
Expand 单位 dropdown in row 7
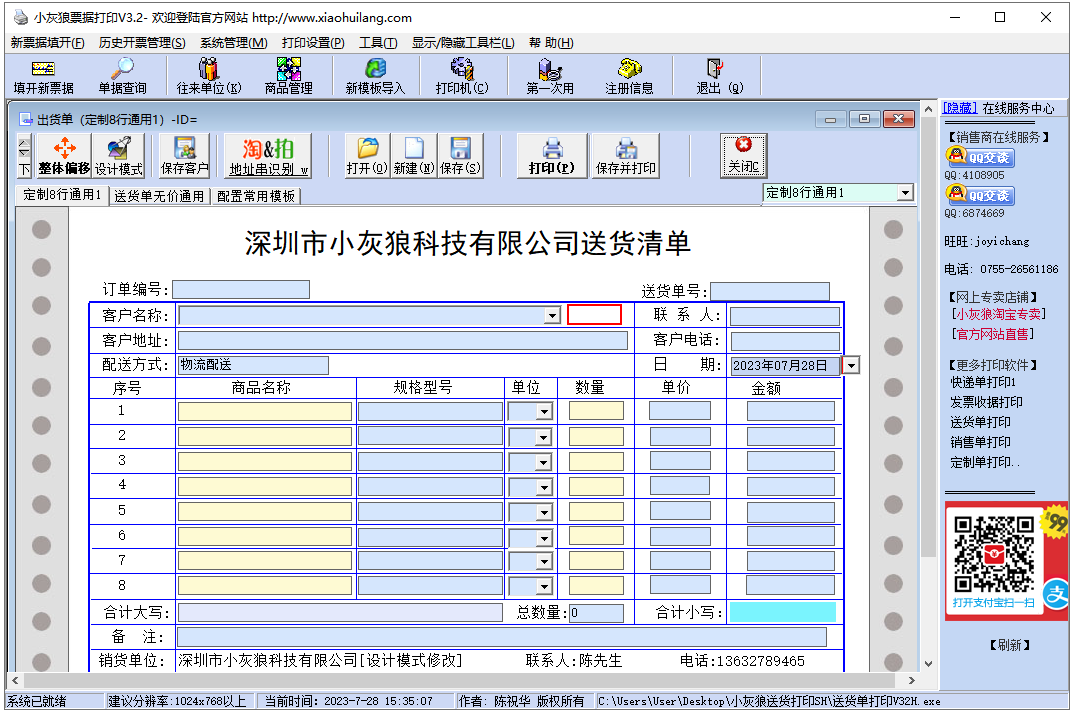click(x=544, y=562)
